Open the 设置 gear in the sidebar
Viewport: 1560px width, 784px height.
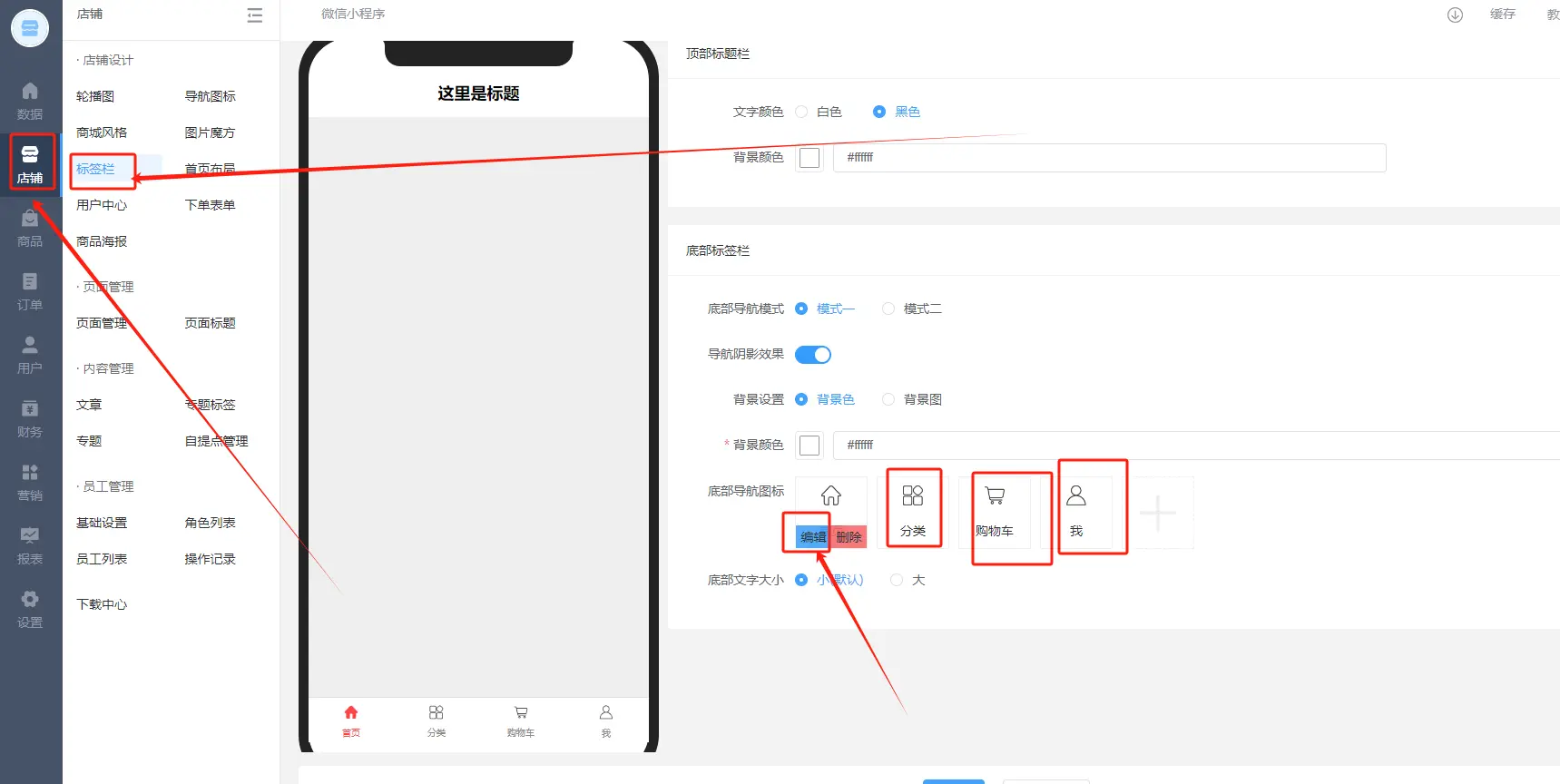tap(30, 608)
